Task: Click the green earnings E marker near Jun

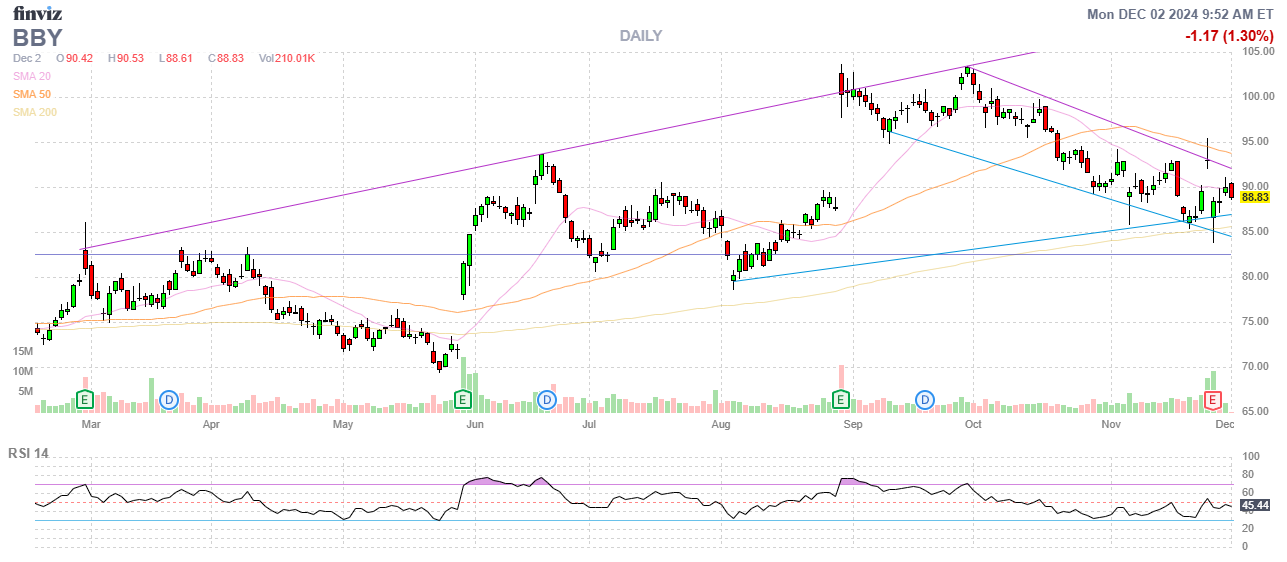Action: tap(463, 400)
